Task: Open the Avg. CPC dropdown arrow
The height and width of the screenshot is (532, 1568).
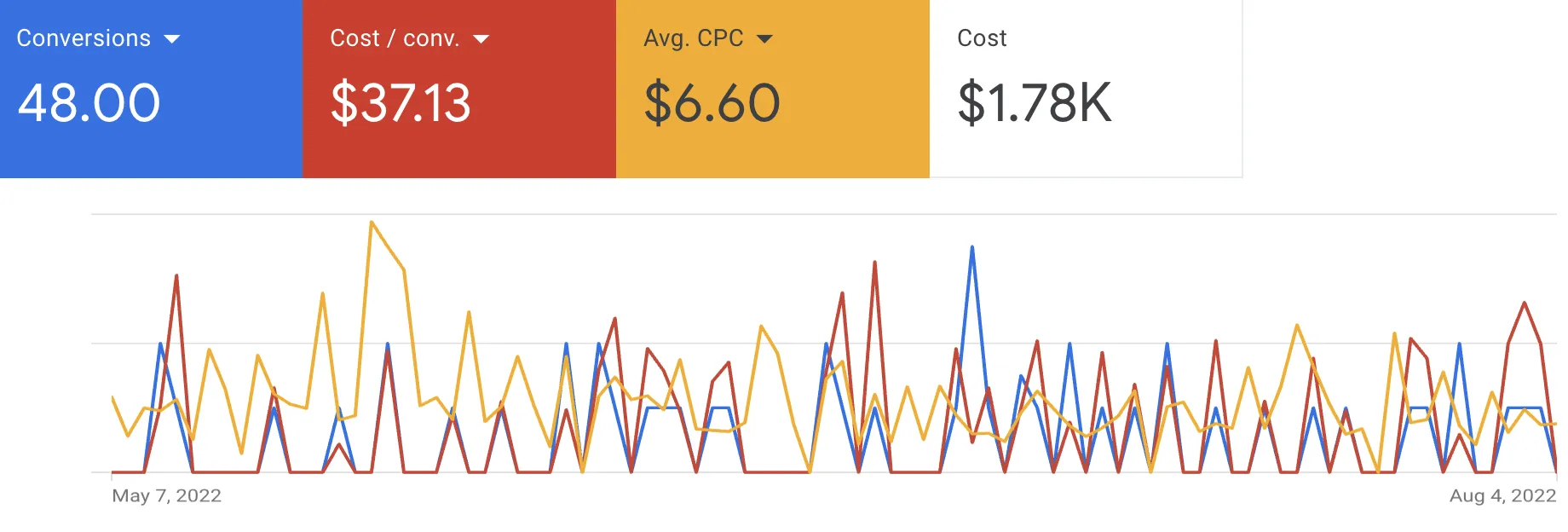Action: tap(764, 39)
